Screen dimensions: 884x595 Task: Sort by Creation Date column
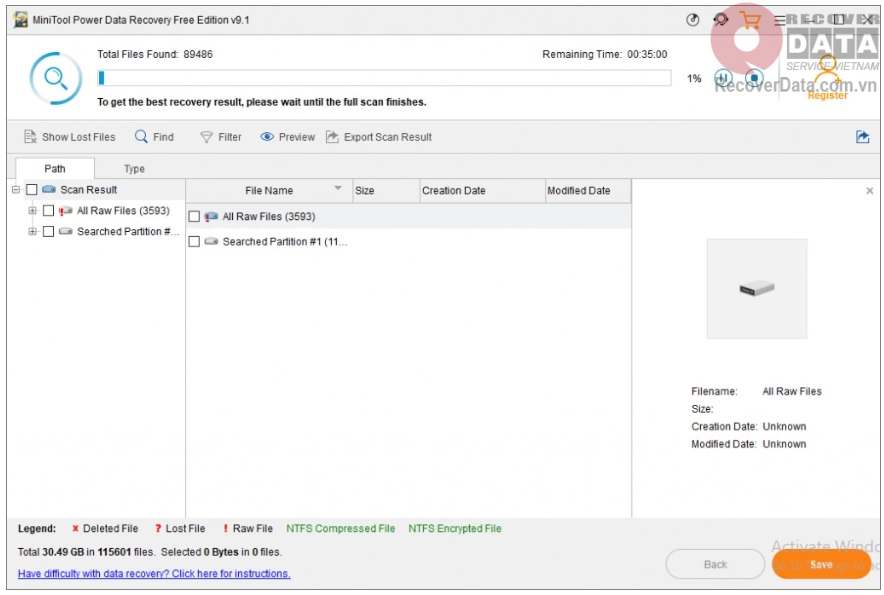tap(483, 191)
